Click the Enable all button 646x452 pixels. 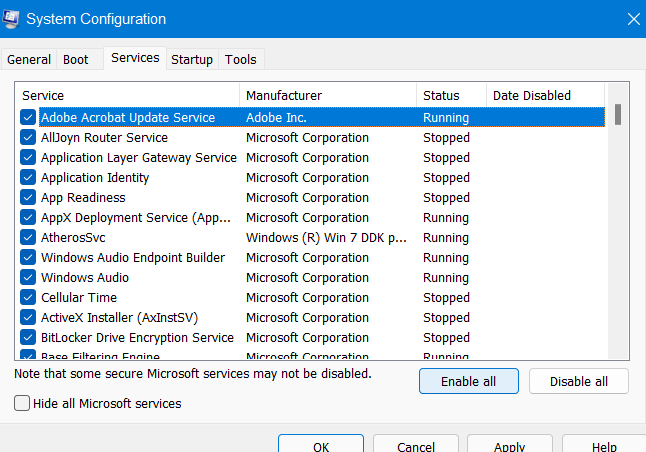pyautogui.click(x=469, y=381)
